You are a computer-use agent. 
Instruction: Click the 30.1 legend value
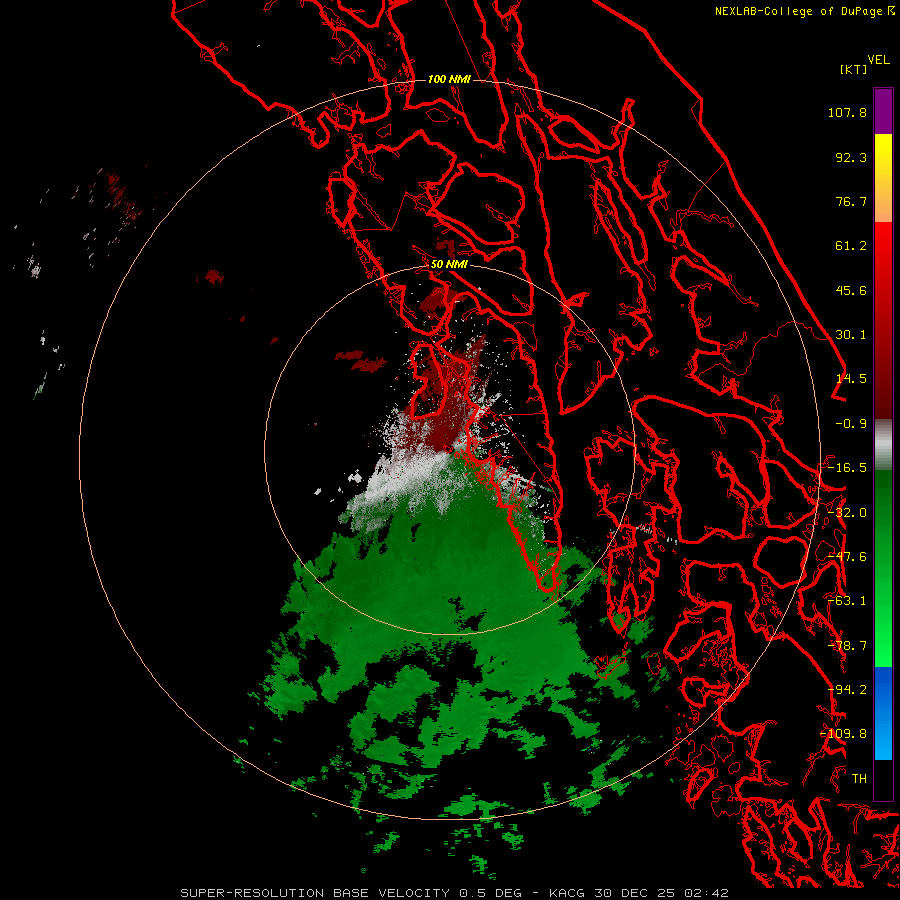point(851,335)
